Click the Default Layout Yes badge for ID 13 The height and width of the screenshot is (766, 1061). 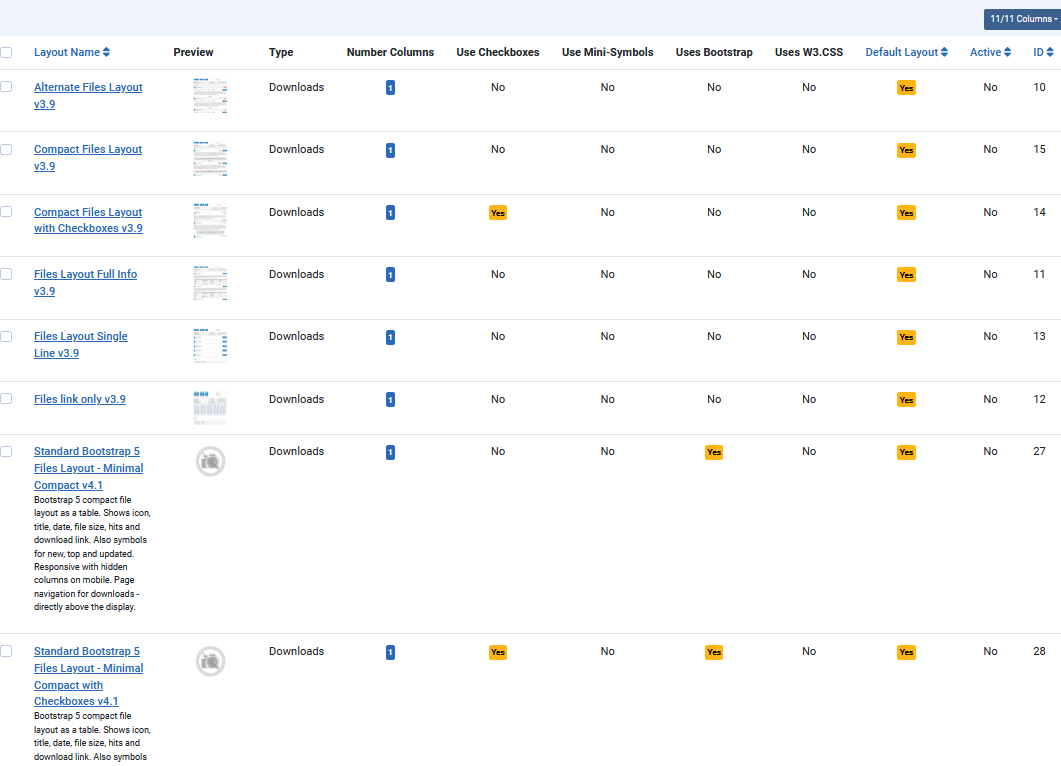(x=906, y=337)
